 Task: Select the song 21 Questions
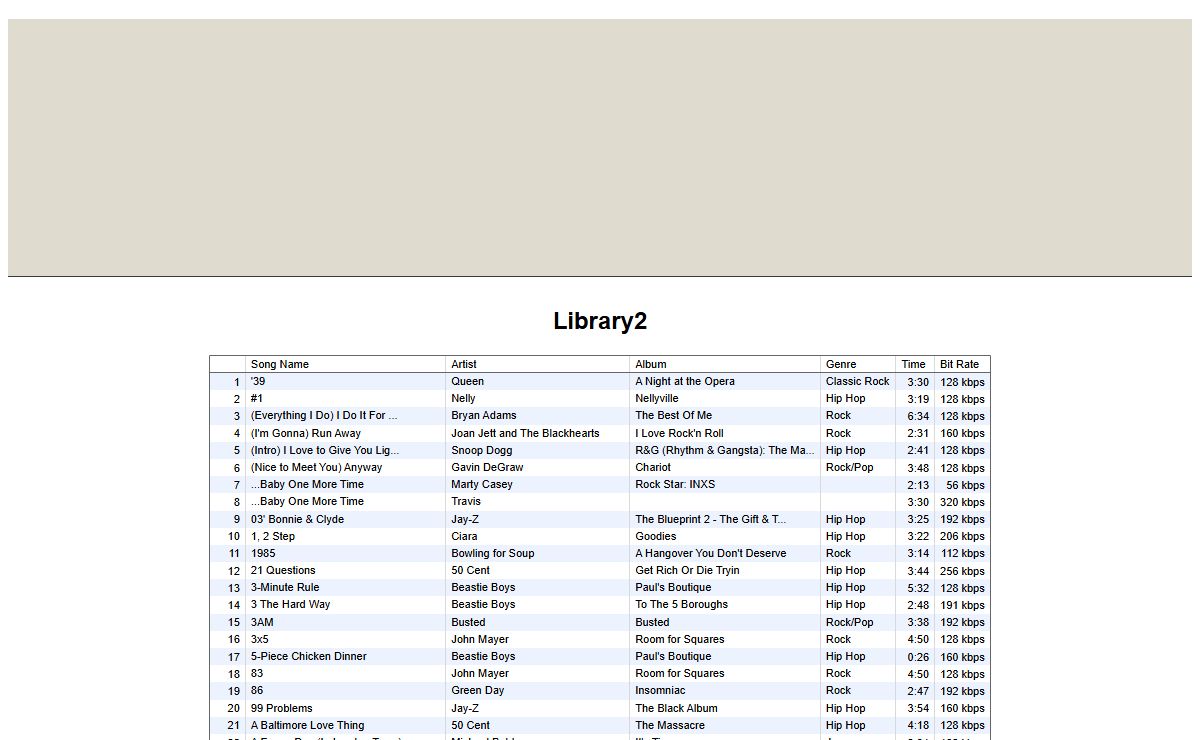click(x=283, y=570)
